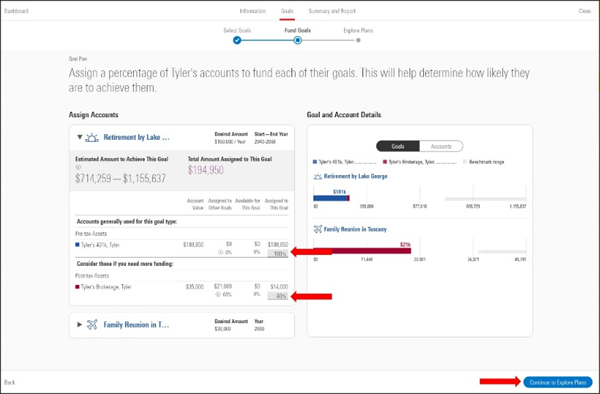The height and width of the screenshot is (394, 600).
Task: Go to the Explore Plans step label
Action: tap(358, 30)
